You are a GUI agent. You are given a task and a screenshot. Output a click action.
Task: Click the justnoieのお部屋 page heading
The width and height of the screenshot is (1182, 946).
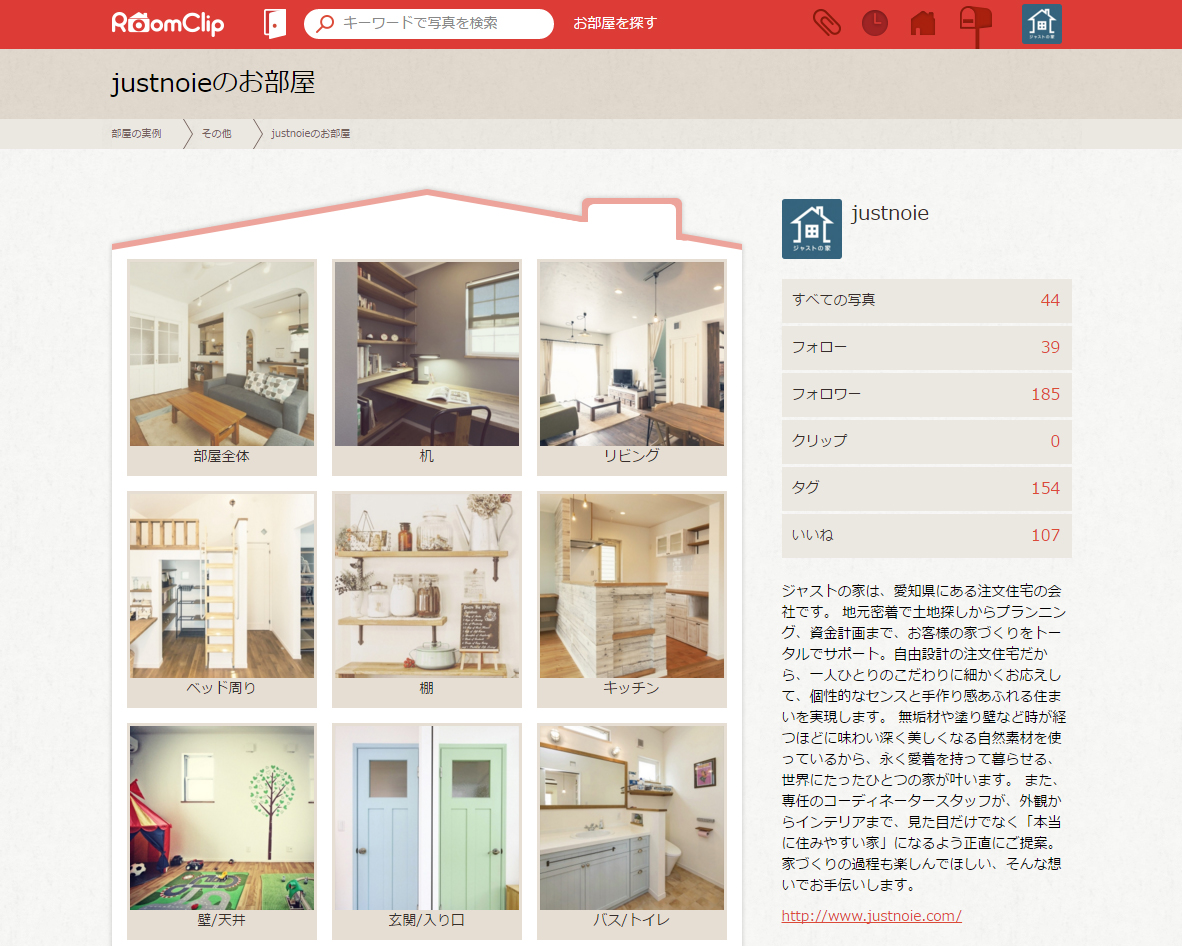(213, 82)
